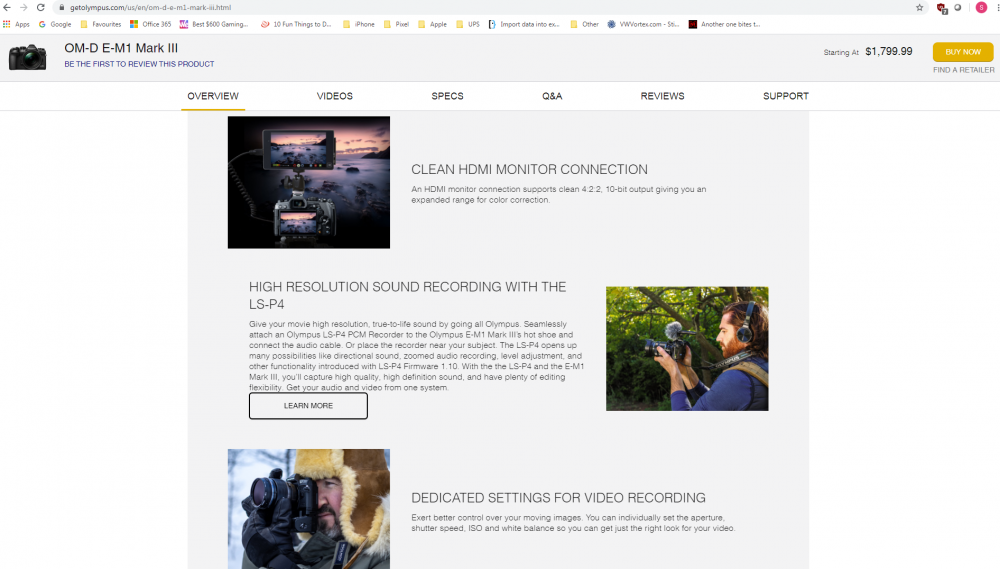The image size is (1000, 569).
Task: Click the FIND A RETAILER link
Action: pyautogui.click(x=963, y=70)
